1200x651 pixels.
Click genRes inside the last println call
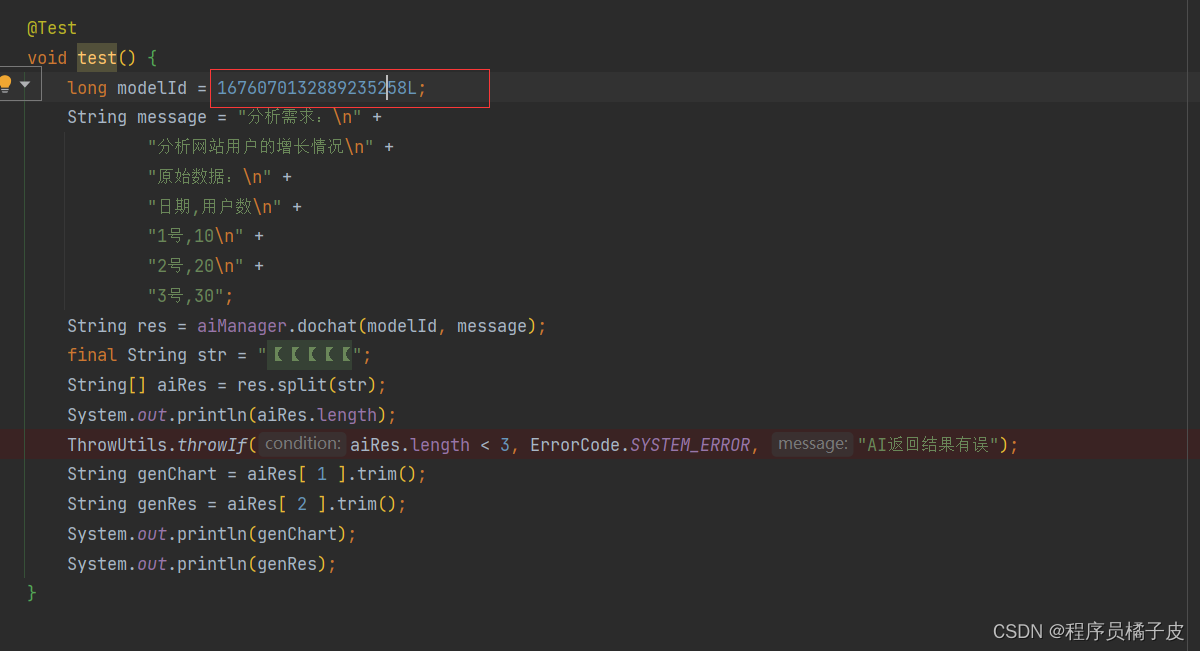point(287,564)
